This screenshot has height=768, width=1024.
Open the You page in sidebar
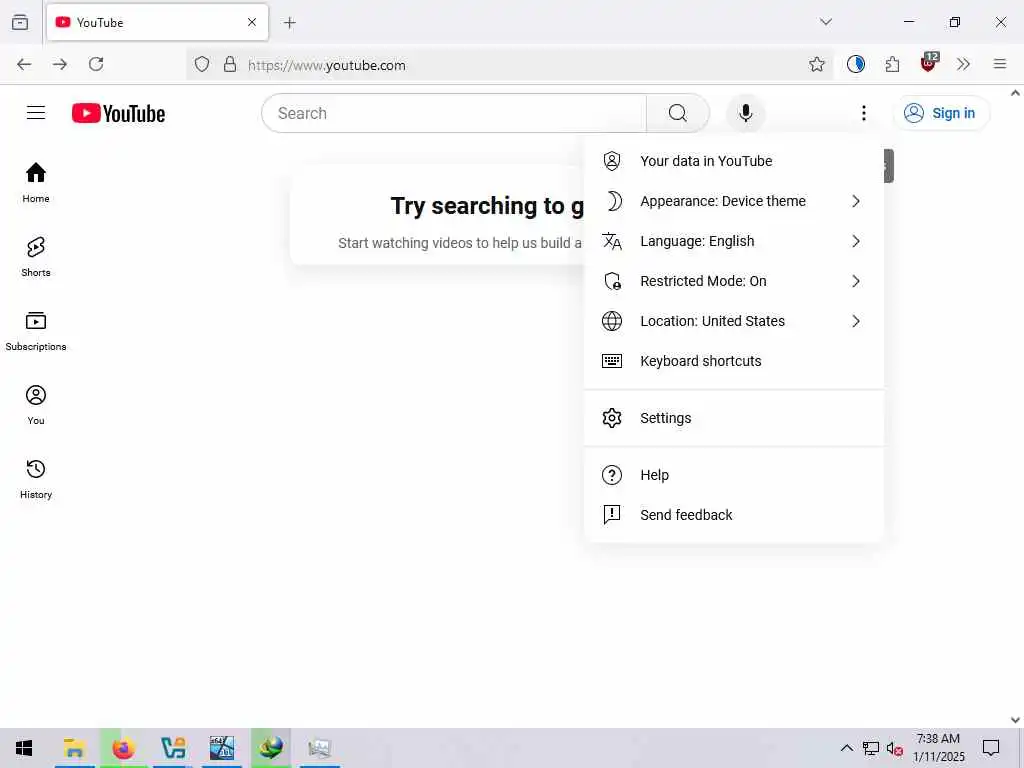(35, 405)
